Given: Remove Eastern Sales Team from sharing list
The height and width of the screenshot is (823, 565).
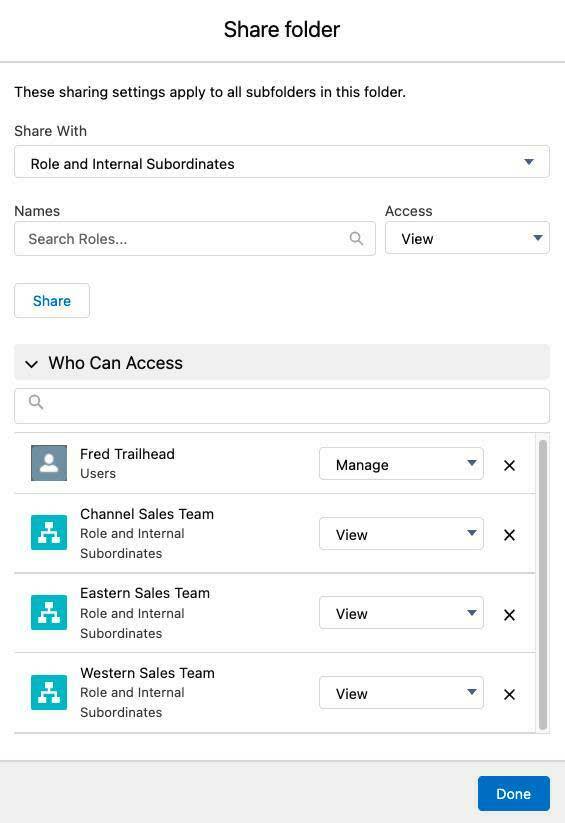Looking at the screenshot, I should tap(509, 615).
